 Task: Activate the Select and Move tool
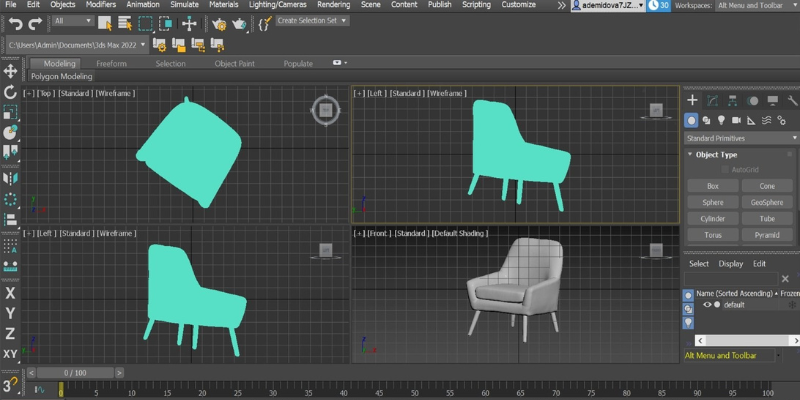coord(189,23)
